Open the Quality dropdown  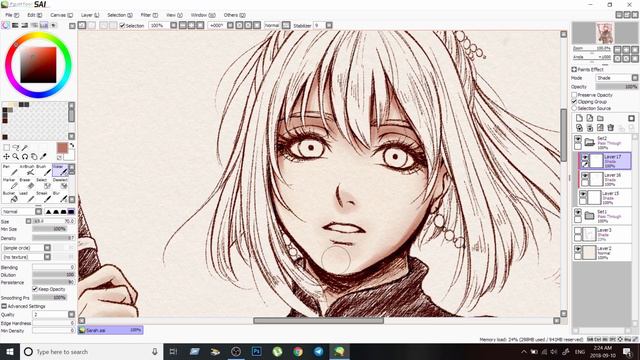pyautogui.click(x=54, y=314)
